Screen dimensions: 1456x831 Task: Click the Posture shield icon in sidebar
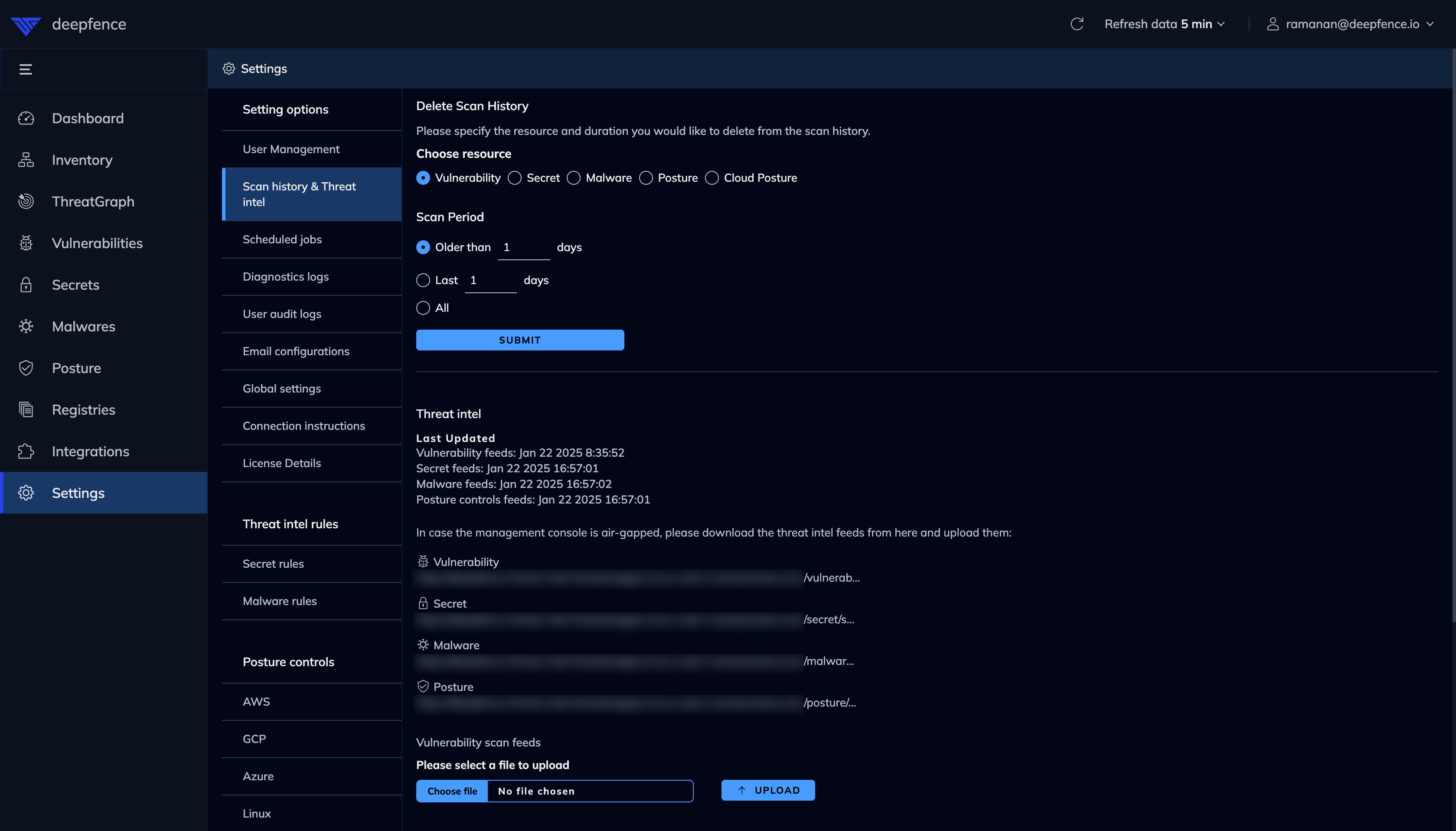(x=26, y=368)
